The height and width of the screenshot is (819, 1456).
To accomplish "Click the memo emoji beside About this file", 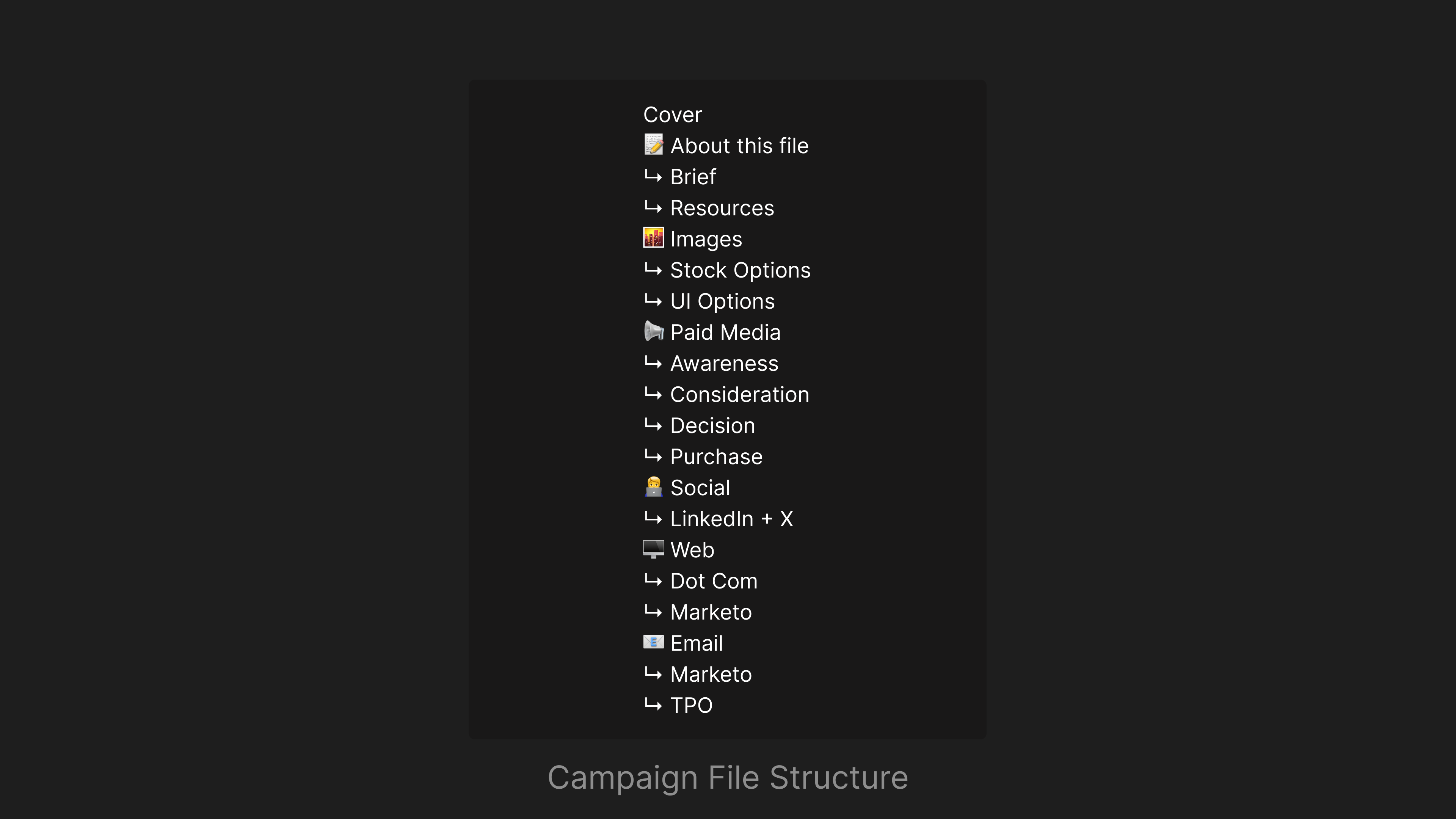I will click(x=653, y=145).
